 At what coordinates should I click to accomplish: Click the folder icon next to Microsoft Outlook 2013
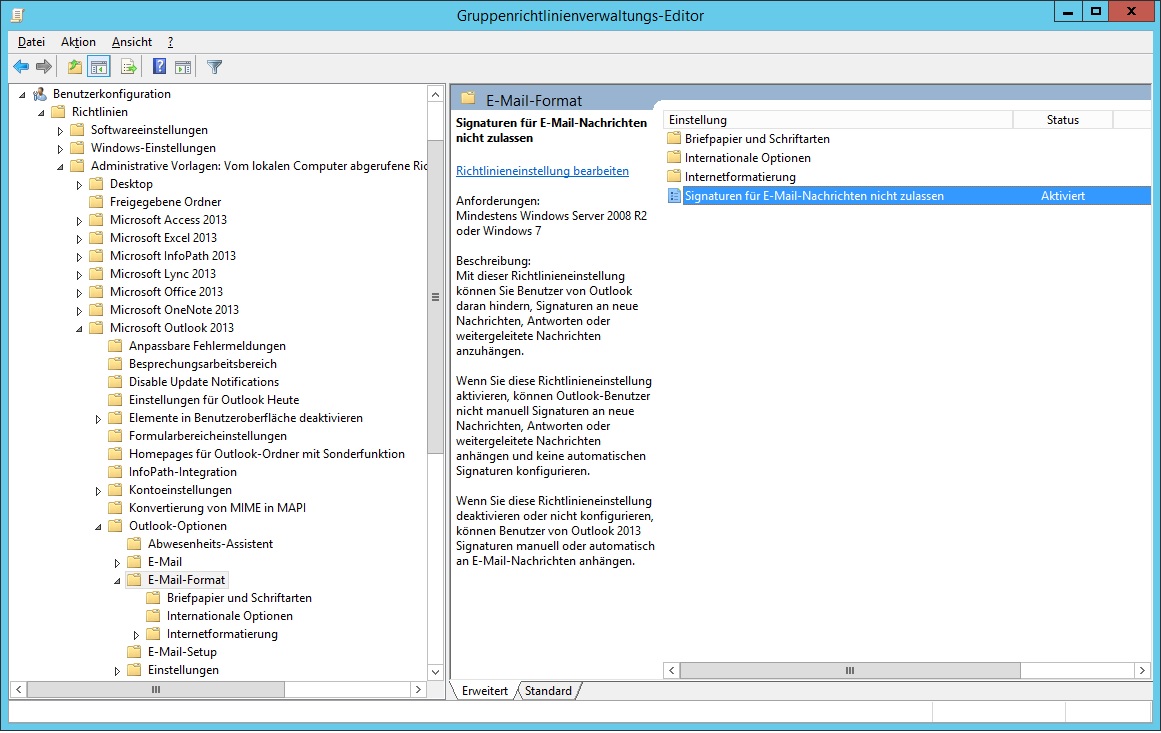click(x=96, y=327)
